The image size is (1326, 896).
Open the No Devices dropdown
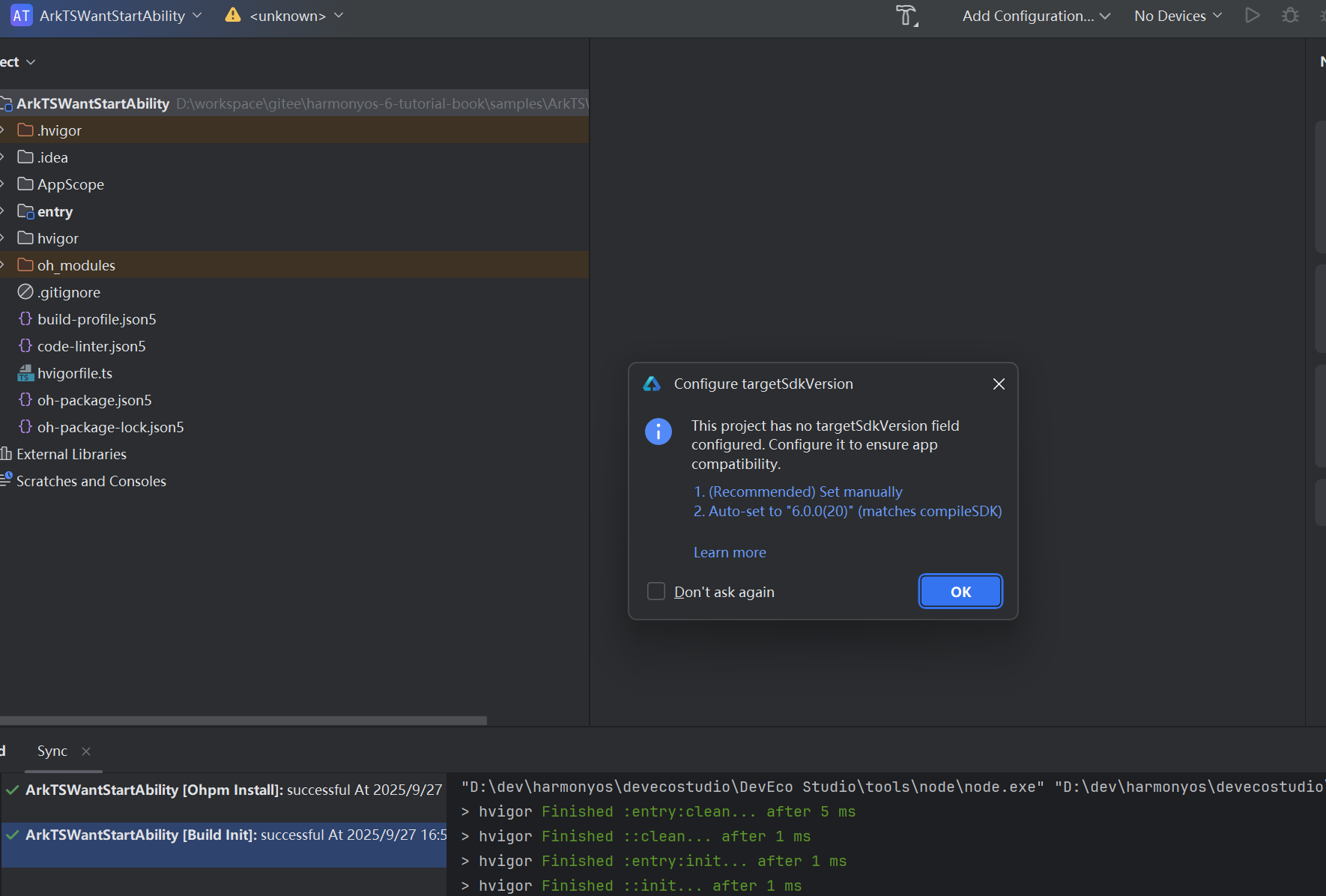point(1177,16)
